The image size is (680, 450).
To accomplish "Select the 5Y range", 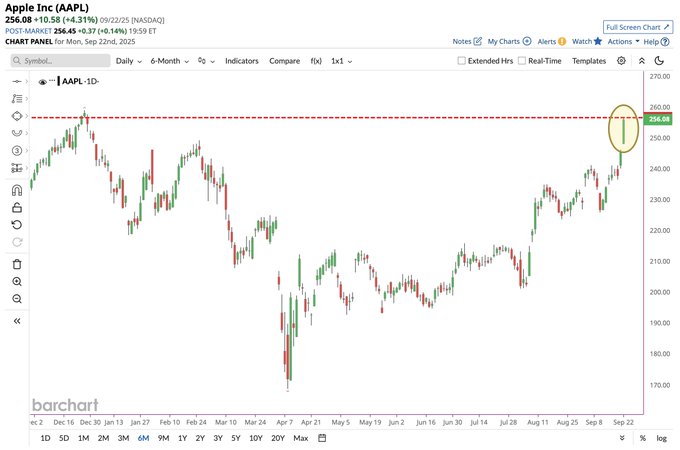I will 235,438.
